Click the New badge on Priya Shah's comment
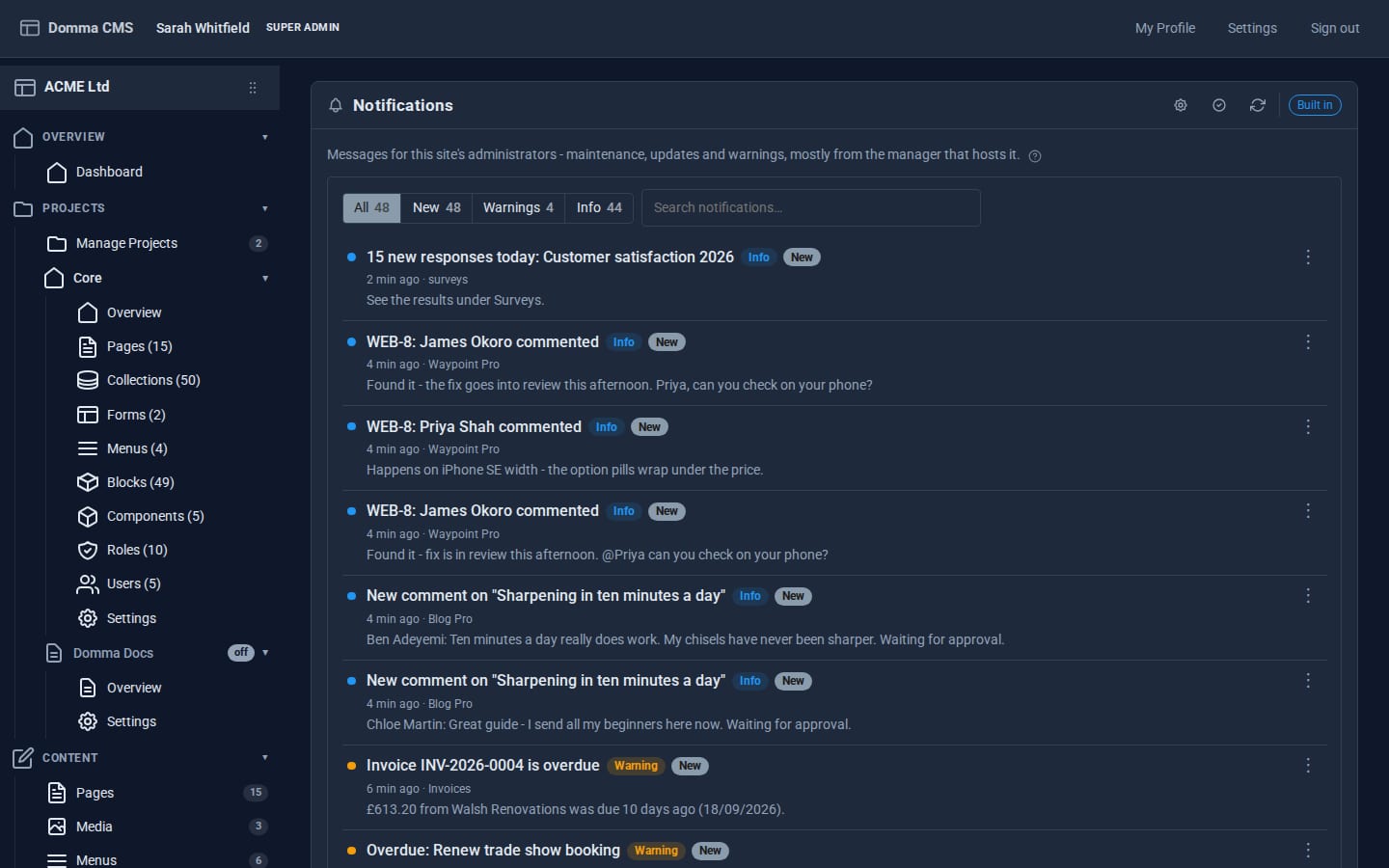This screenshot has height=868, width=1389. tap(649, 427)
